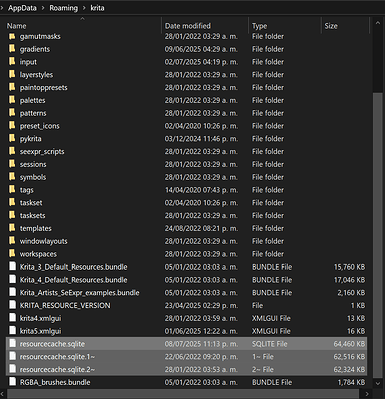Click the windowlayouts folder name
Screen dimensions: 385x399
point(43,241)
